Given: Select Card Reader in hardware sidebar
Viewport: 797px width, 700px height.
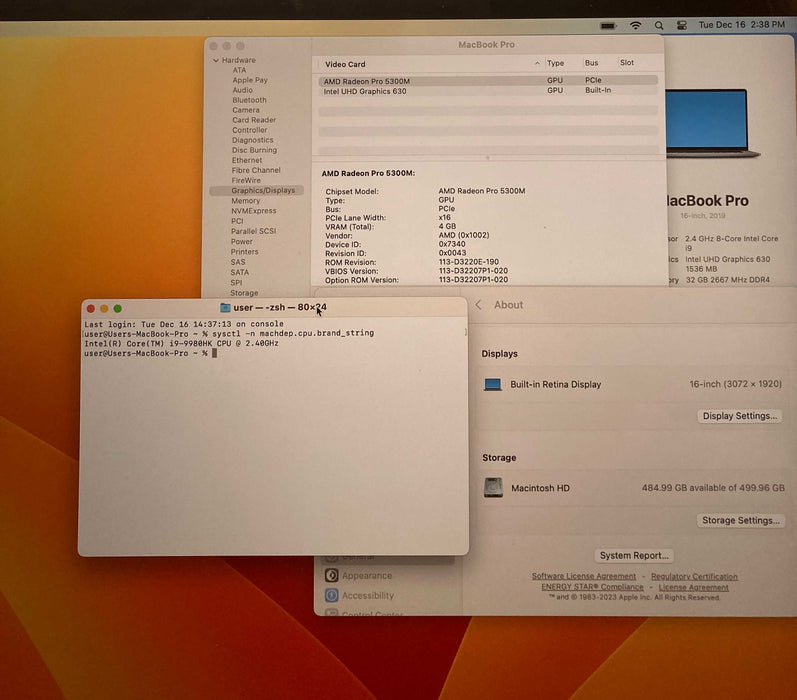Looking at the screenshot, I should click(254, 120).
